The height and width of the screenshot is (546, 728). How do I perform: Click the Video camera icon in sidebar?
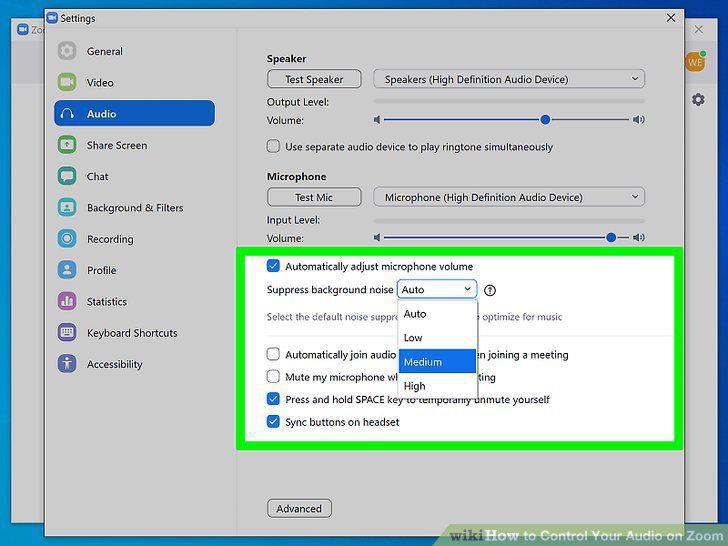click(x=67, y=82)
